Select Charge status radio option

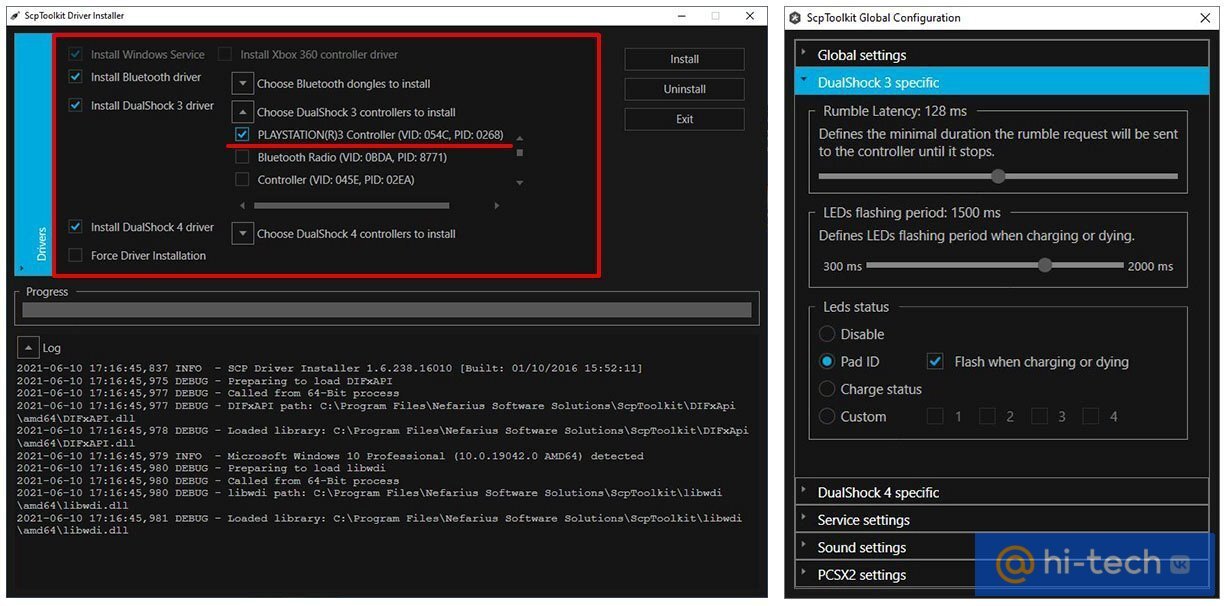click(x=827, y=389)
